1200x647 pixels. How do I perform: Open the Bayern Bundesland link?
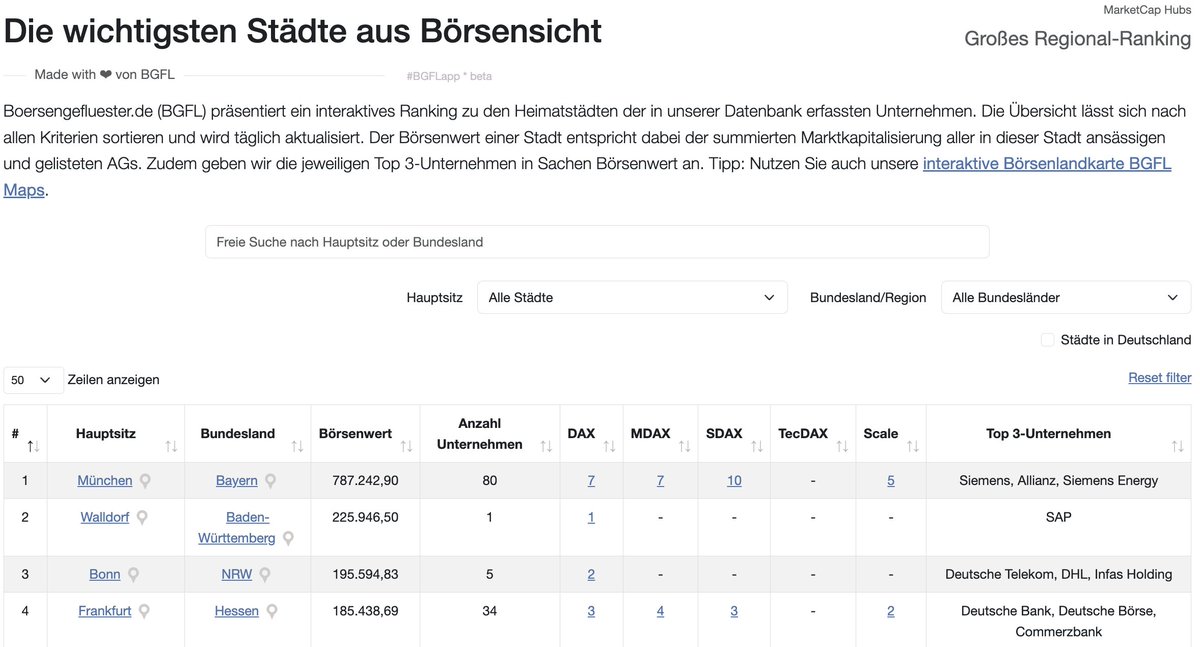tap(237, 481)
